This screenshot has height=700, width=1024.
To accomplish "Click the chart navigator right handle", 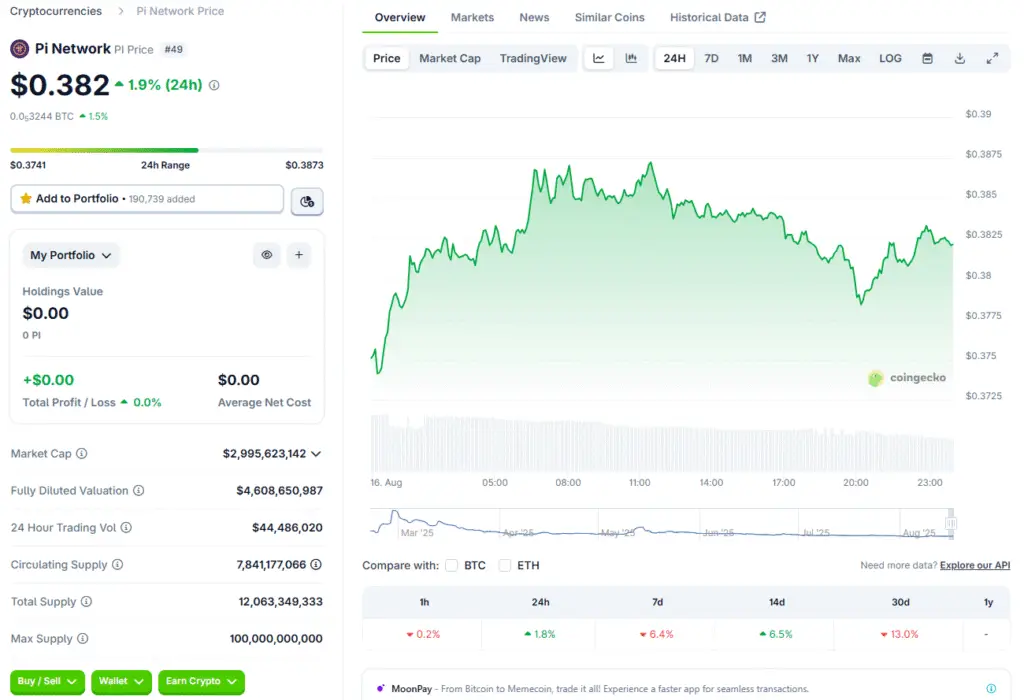I will pyautogui.click(x=951, y=524).
